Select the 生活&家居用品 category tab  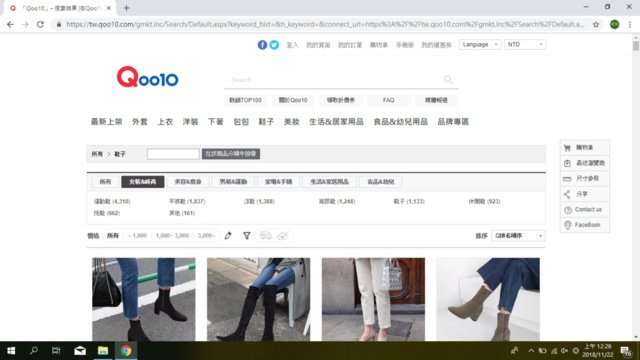coord(329,182)
